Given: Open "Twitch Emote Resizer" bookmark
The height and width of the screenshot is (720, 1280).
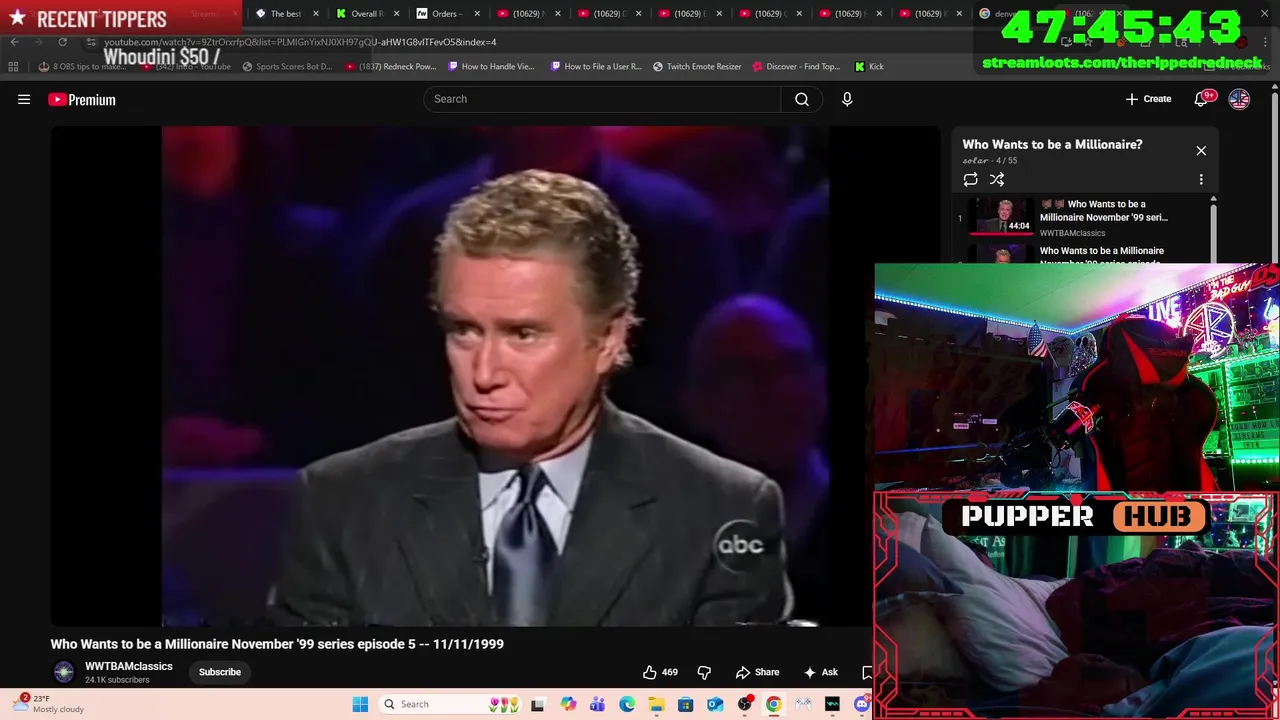Looking at the screenshot, I should [697, 67].
